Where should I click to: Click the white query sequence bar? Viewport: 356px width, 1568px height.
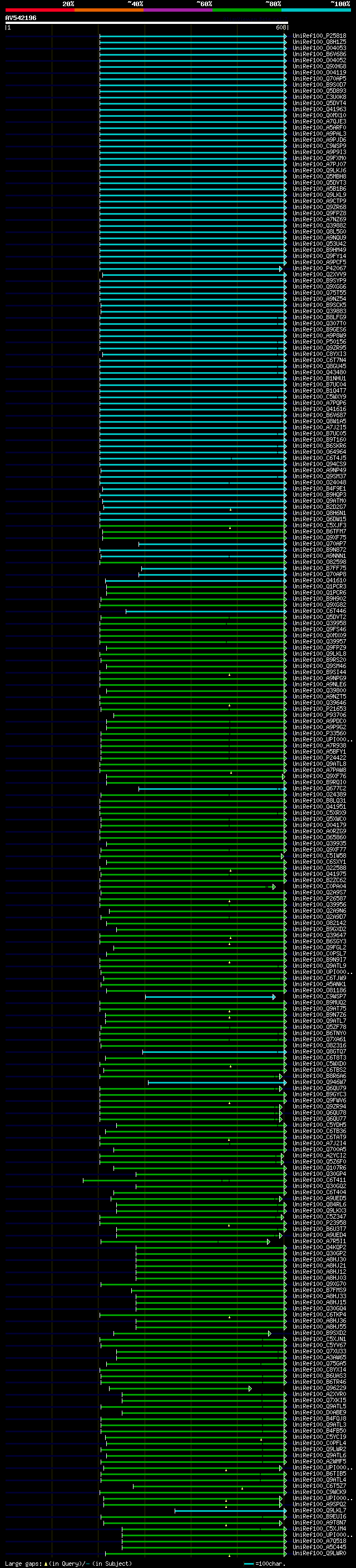(x=147, y=22)
